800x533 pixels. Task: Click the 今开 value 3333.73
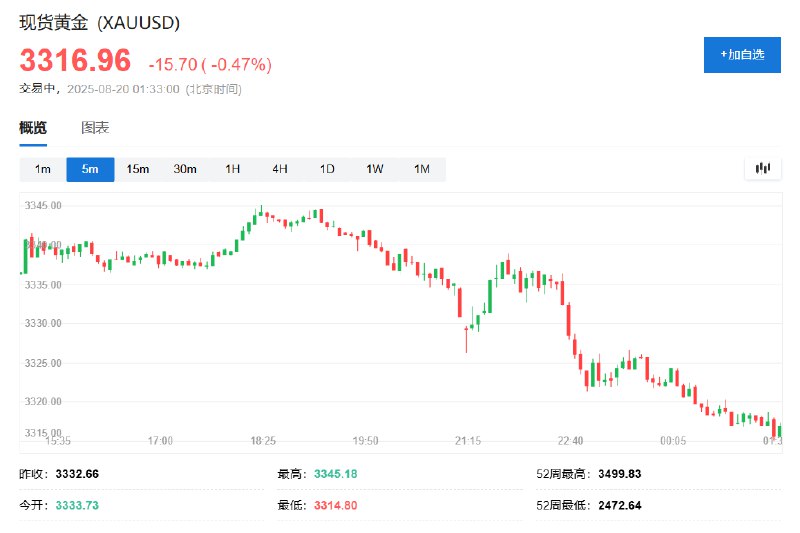click(x=77, y=505)
